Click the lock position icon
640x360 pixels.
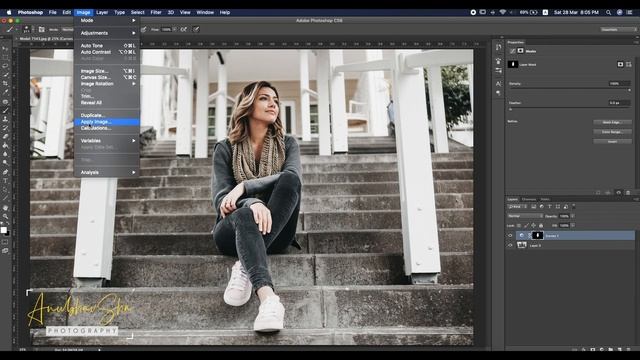533,225
